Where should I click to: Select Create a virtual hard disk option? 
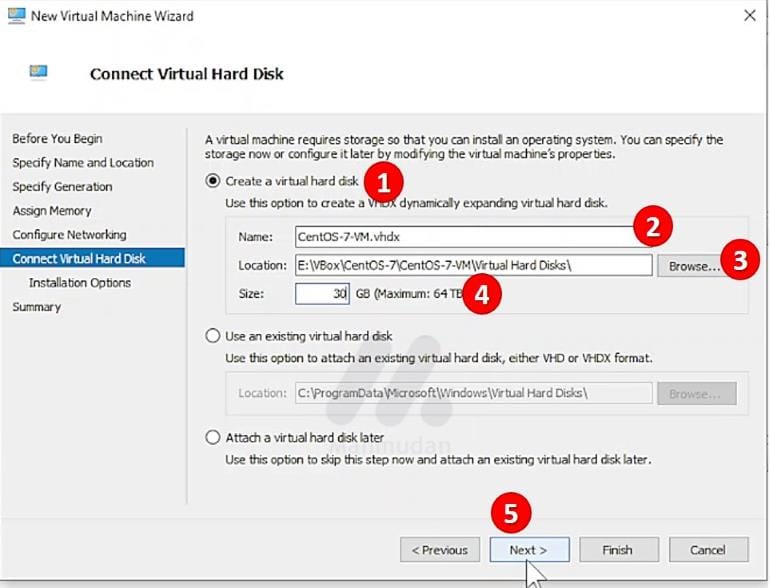click(x=212, y=181)
